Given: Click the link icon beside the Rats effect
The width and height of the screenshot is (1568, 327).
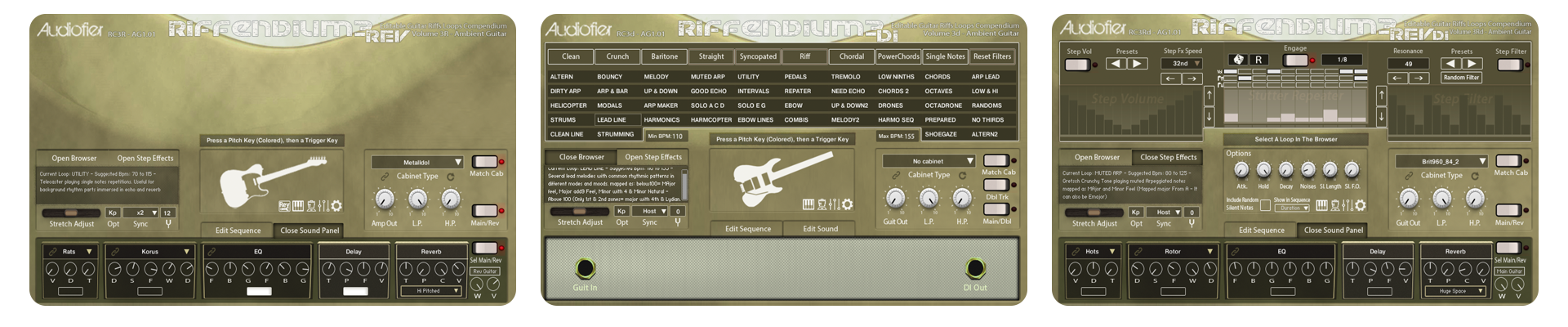Looking at the screenshot, I should click(x=52, y=252).
